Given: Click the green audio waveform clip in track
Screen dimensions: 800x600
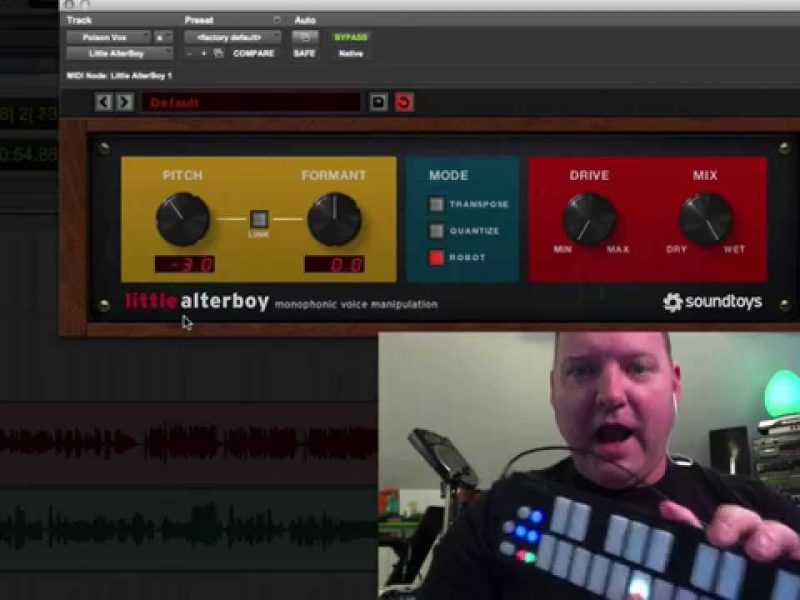Looking at the screenshot, I should tap(189, 529).
